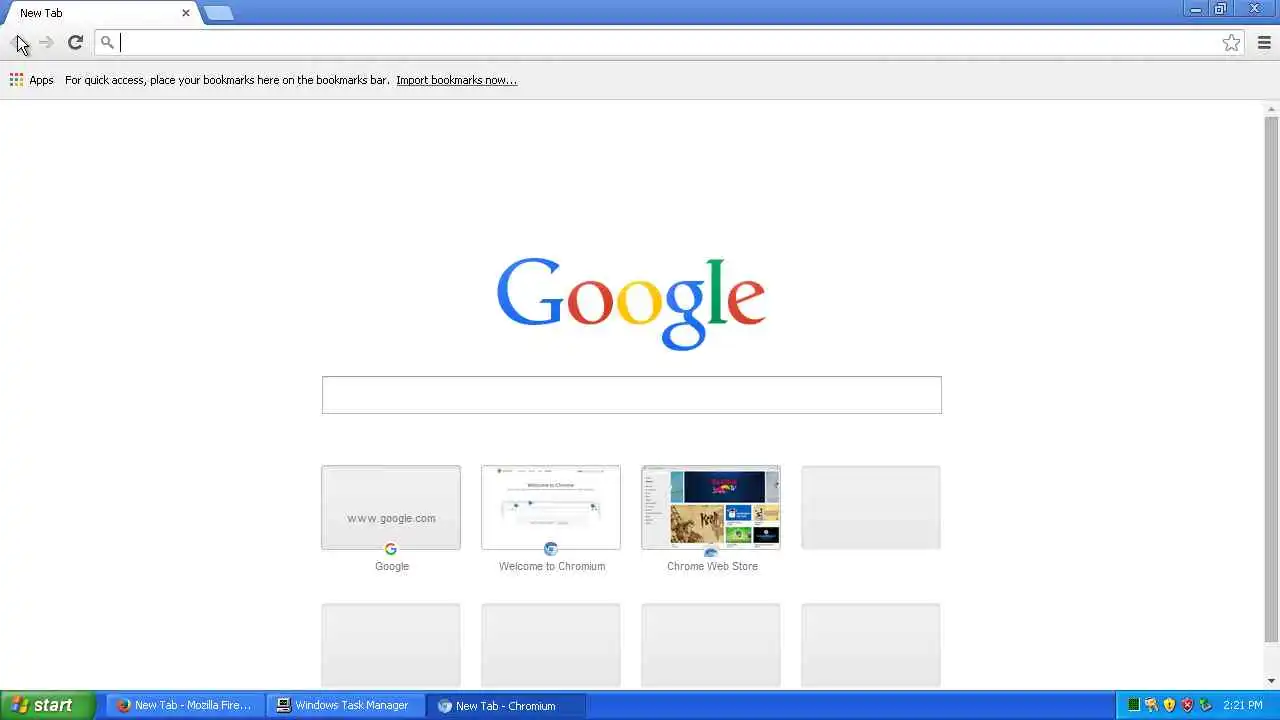Click the browser Back arrow button

(18, 42)
